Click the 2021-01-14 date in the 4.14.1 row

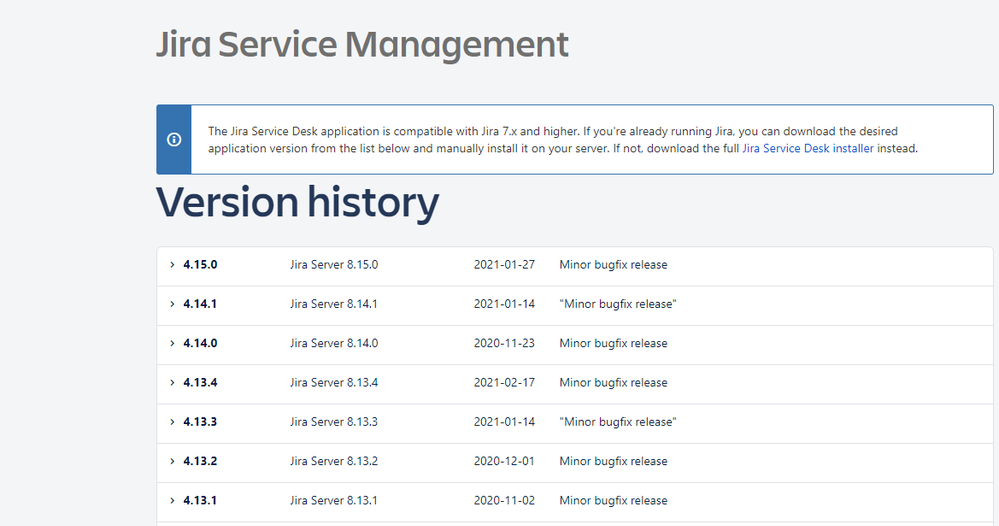(504, 304)
